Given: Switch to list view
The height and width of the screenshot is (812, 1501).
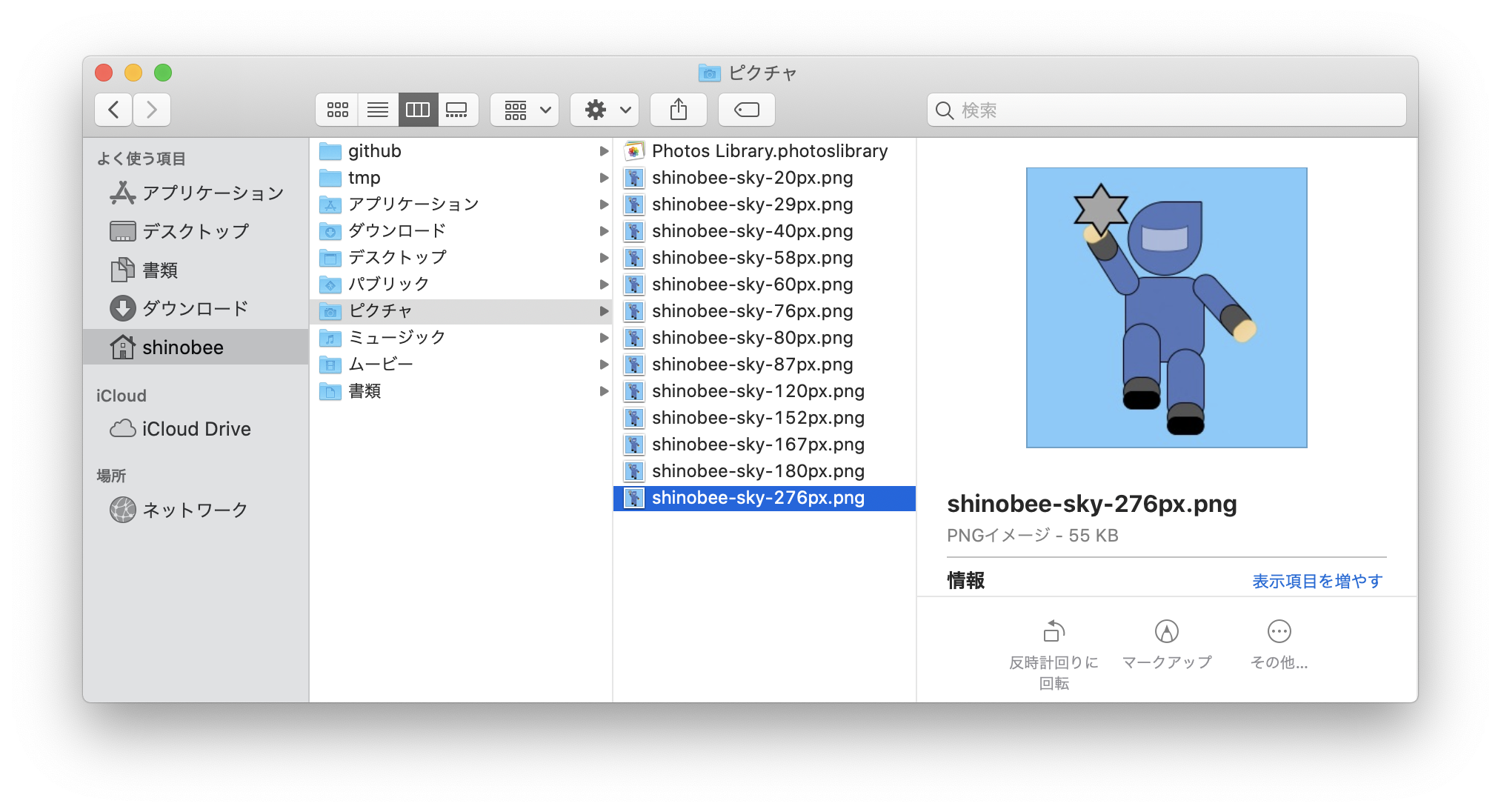Looking at the screenshot, I should point(378,110).
